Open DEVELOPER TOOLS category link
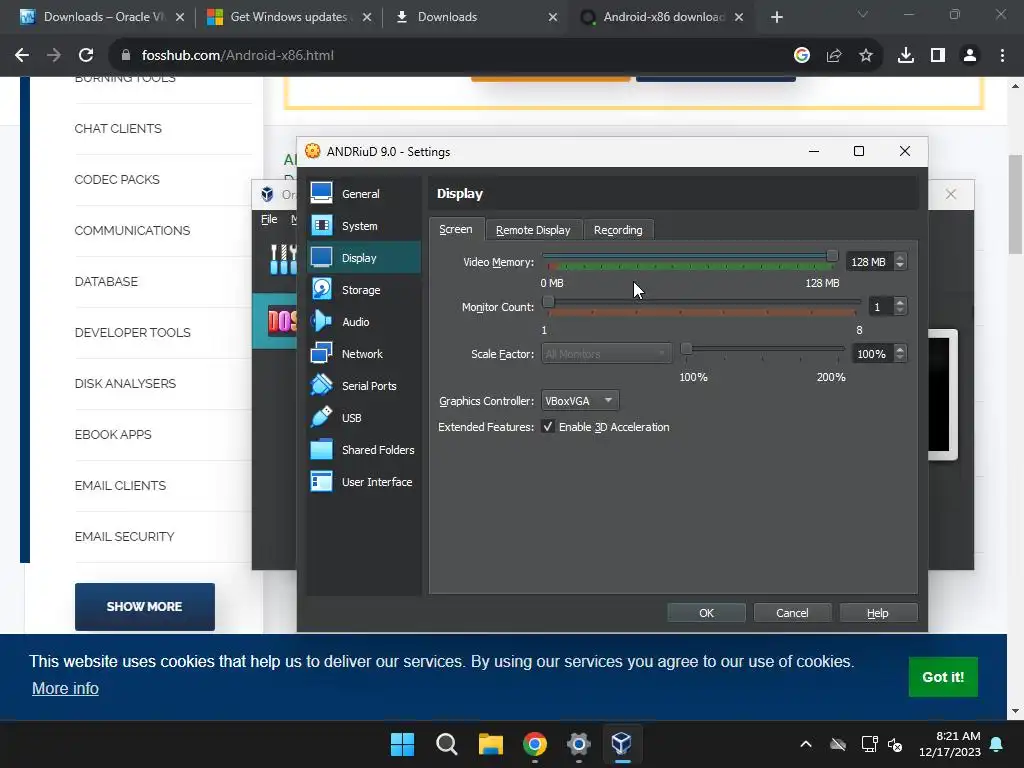 [x=133, y=332]
